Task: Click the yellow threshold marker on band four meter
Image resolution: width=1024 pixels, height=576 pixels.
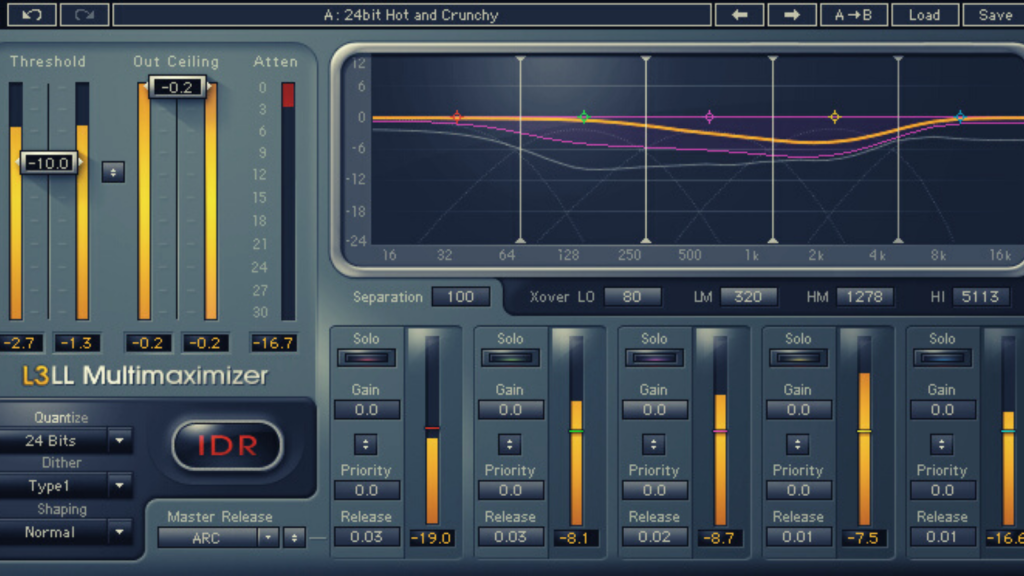Action: tap(864, 431)
